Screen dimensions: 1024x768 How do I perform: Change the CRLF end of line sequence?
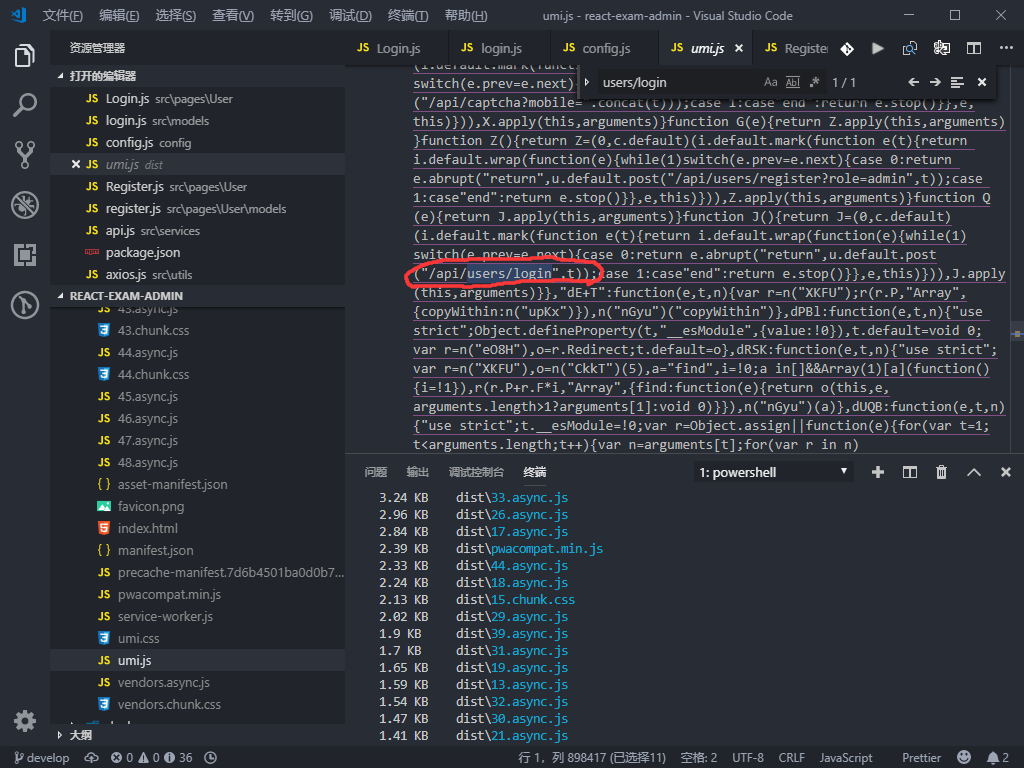point(792,758)
